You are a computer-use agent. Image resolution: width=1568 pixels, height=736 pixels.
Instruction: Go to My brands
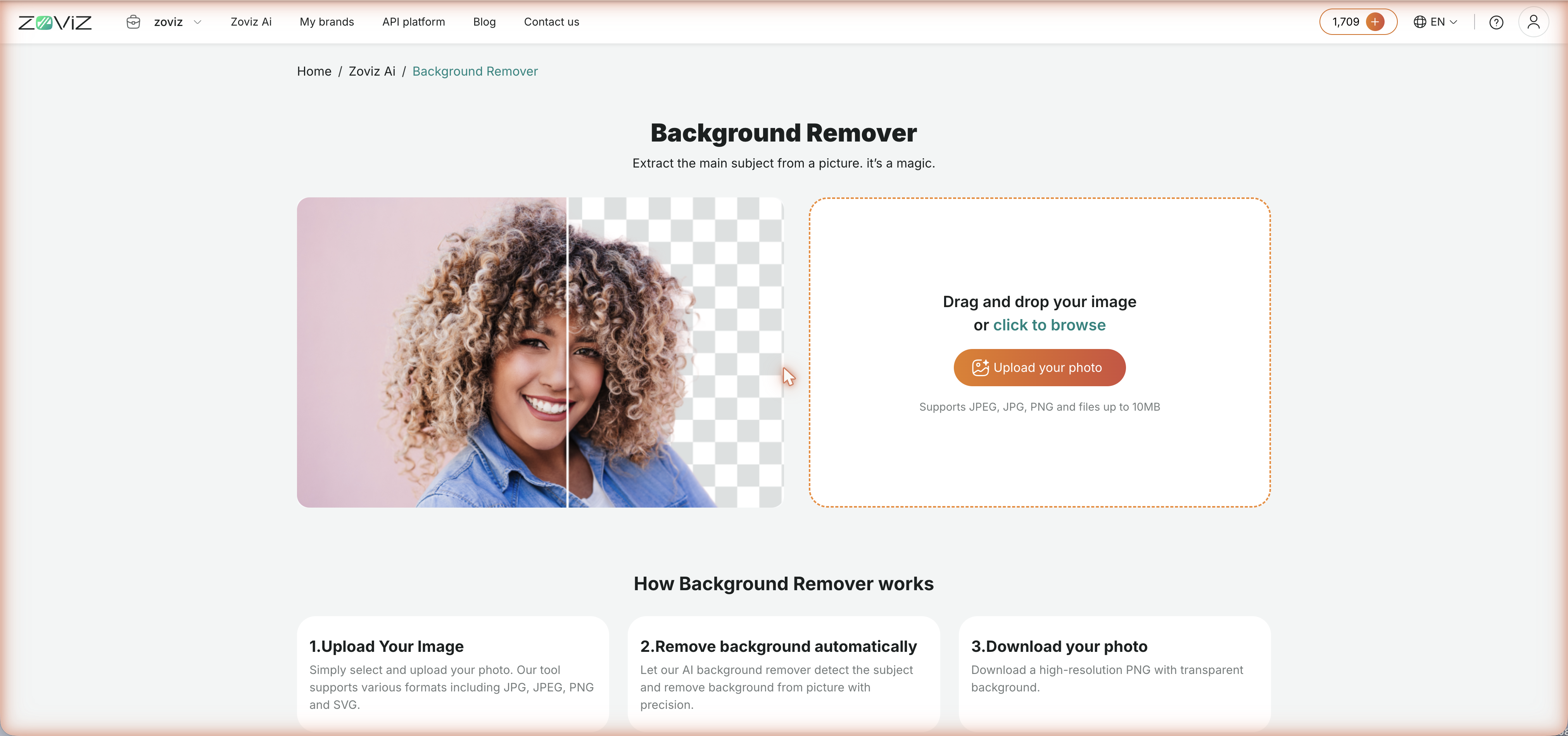click(327, 22)
